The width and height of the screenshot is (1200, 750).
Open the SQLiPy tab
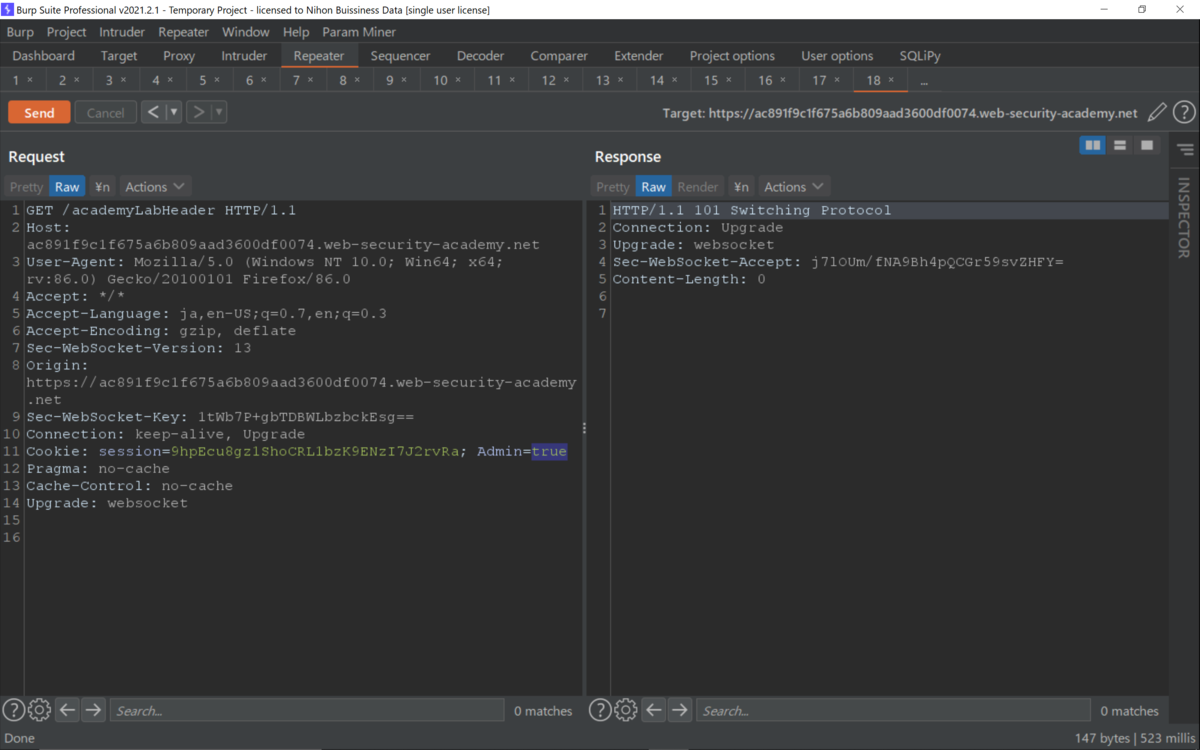919,56
